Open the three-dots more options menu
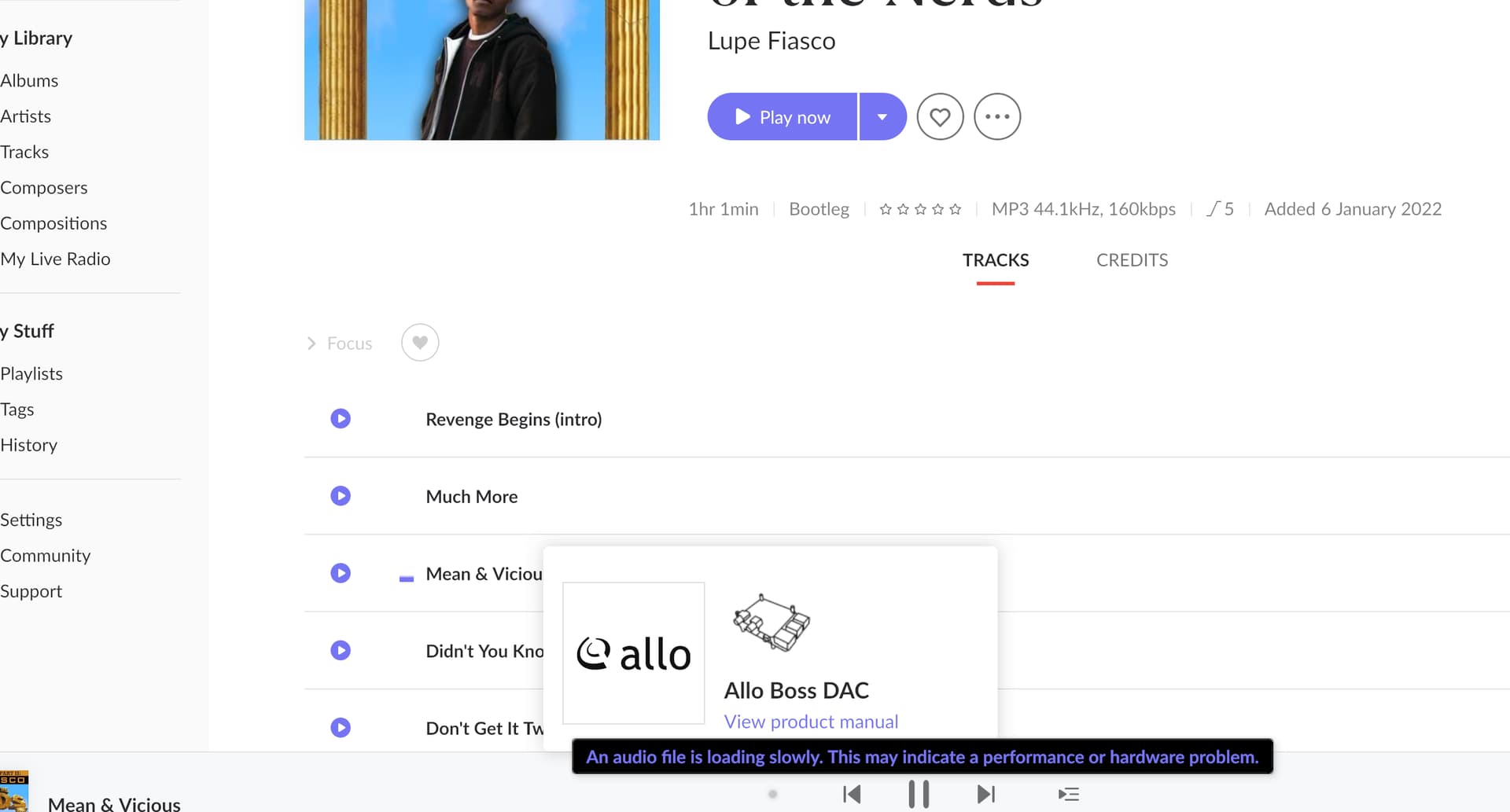The height and width of the screenshot is (812, 1510). click(x=997, y=117)
